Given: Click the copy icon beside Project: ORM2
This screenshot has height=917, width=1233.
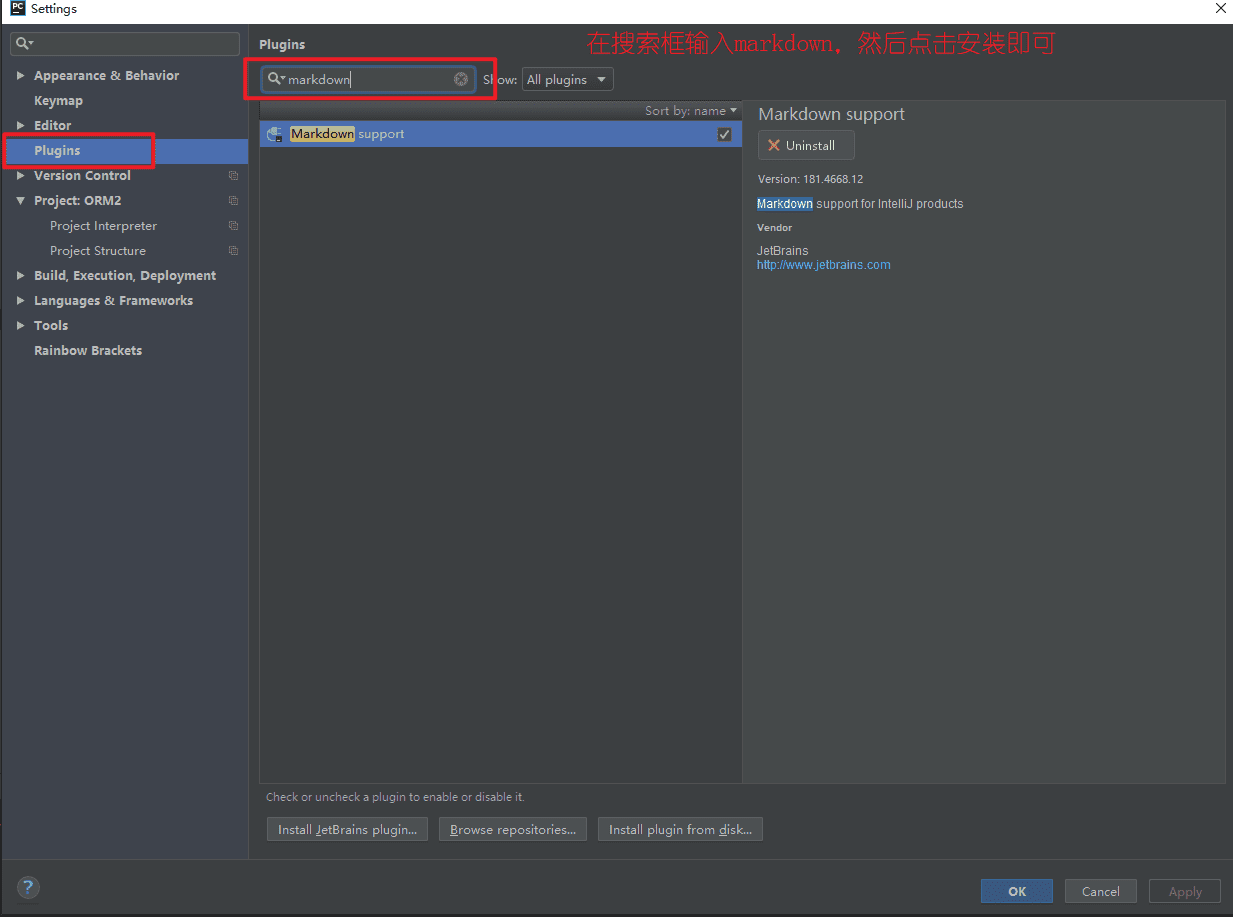Looking at the screenshot, I should click(233, 201).
